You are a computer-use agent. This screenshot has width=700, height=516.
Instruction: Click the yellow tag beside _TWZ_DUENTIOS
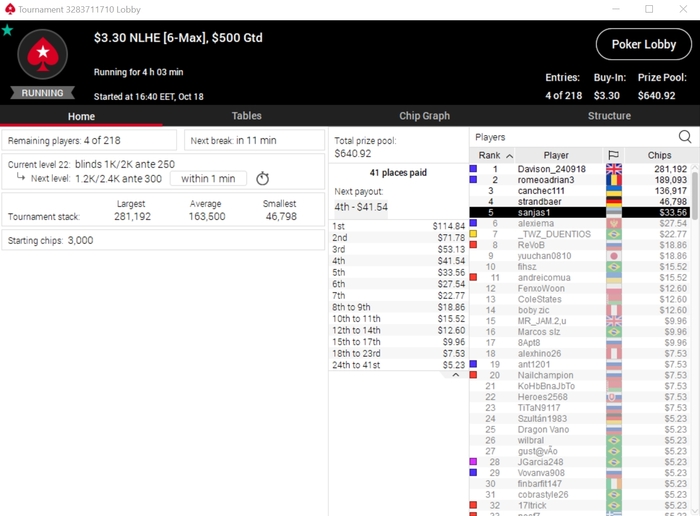(473, 233)
